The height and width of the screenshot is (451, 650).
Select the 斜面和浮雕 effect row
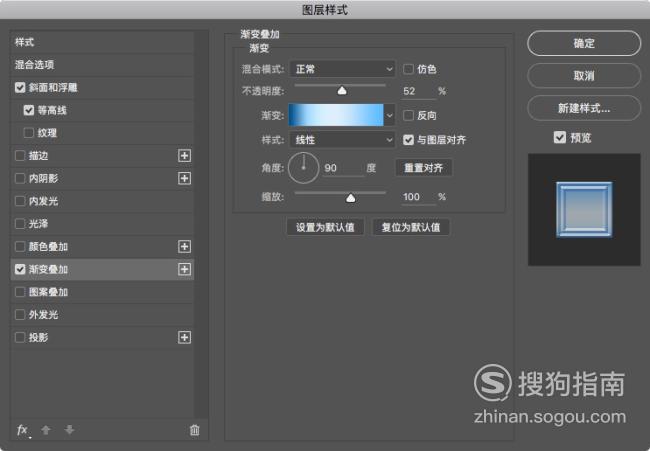[102, 87]
